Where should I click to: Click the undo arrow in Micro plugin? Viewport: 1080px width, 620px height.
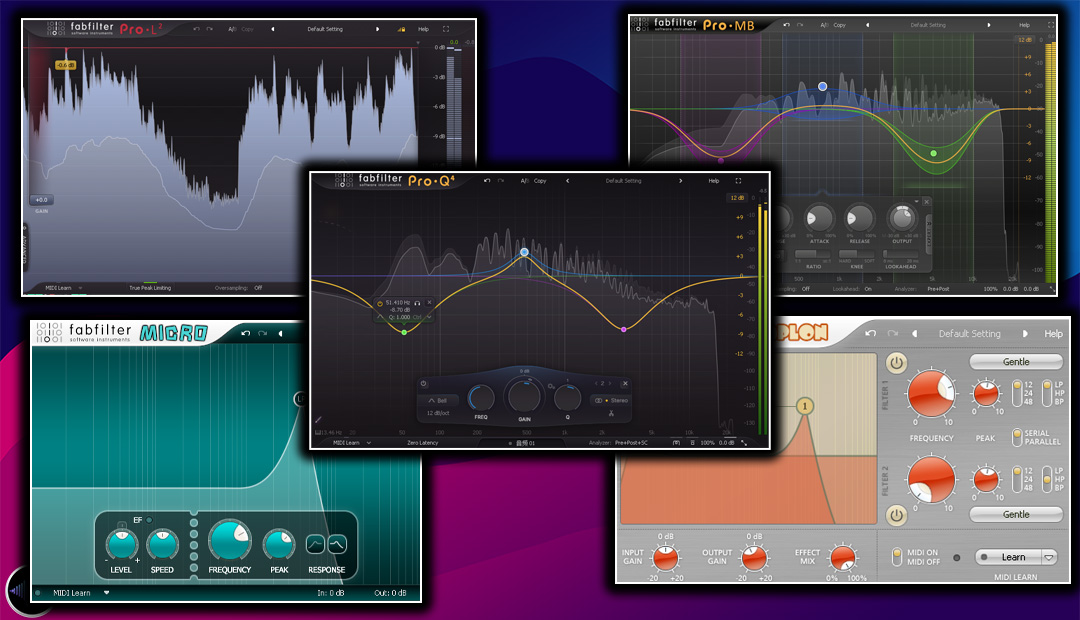pos(246,333)
